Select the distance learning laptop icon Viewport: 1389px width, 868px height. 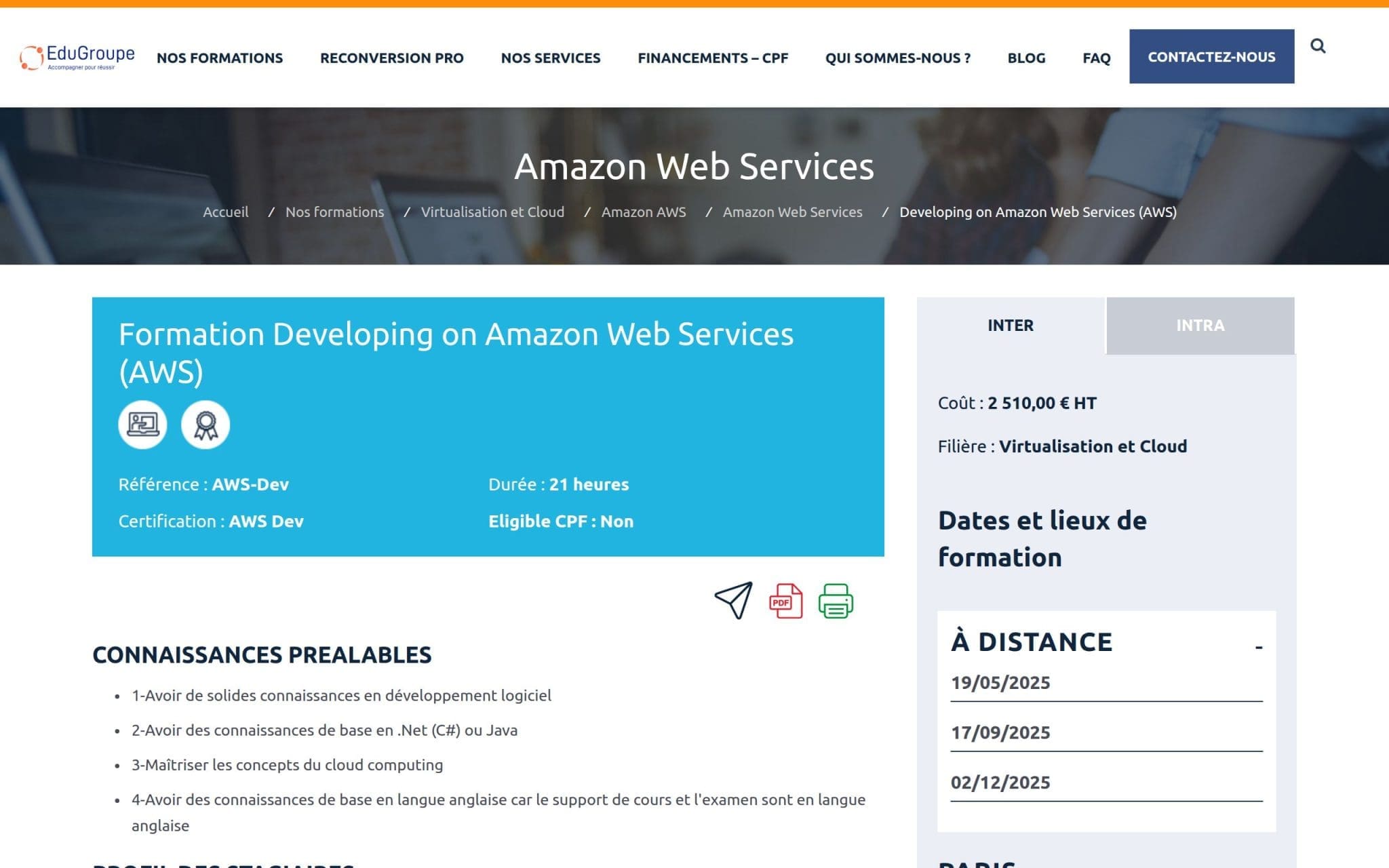coord(142,424)
